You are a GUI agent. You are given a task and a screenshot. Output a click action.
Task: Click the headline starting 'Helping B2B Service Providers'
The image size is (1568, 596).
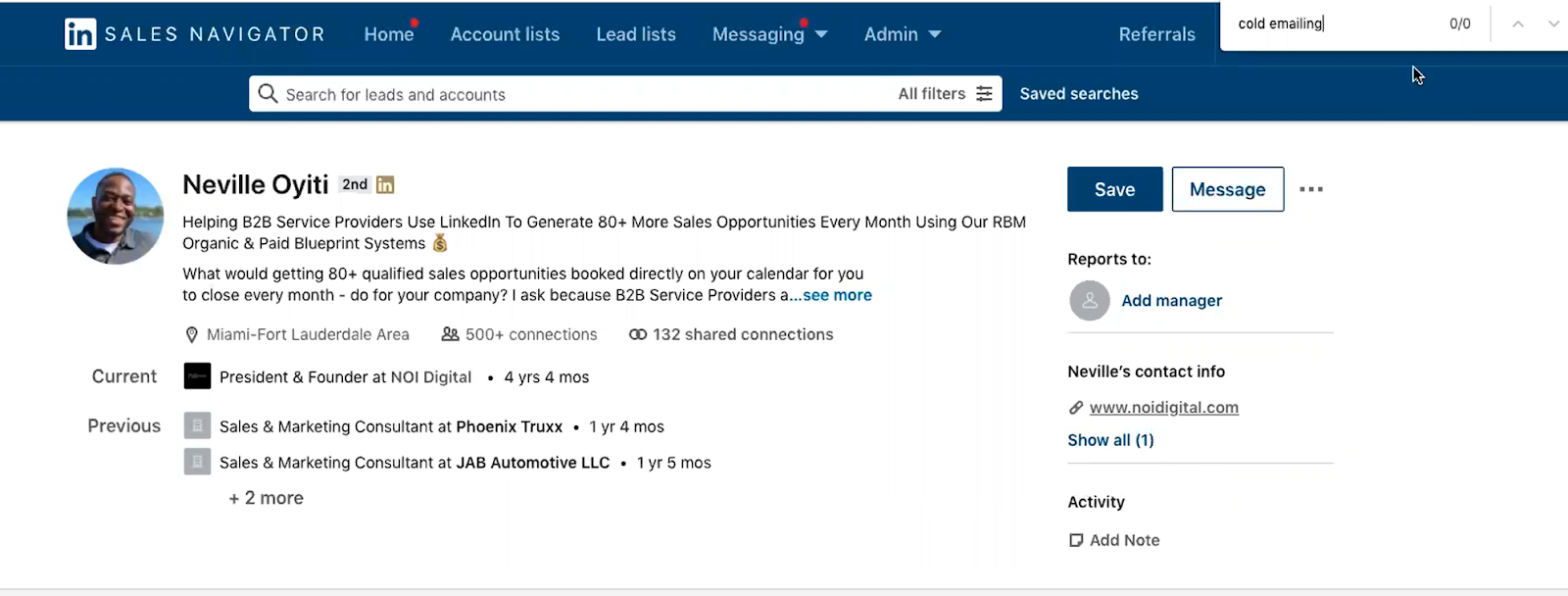coord(604,232)
